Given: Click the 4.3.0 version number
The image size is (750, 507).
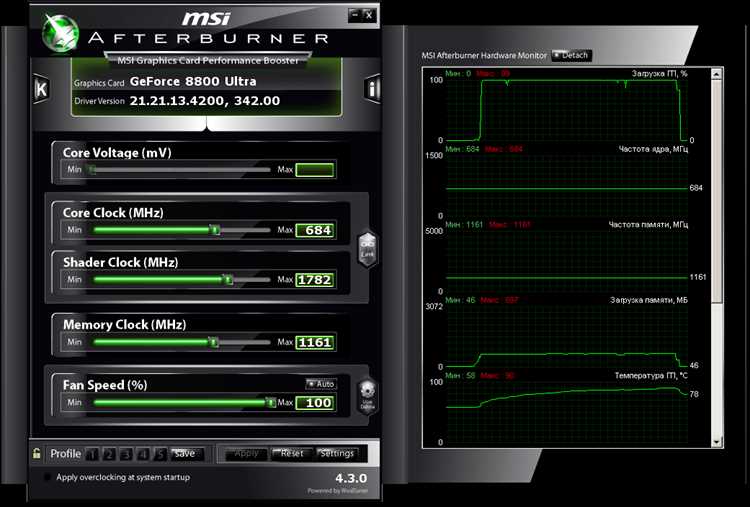Looking at the screenshot, I should (351, 478).
